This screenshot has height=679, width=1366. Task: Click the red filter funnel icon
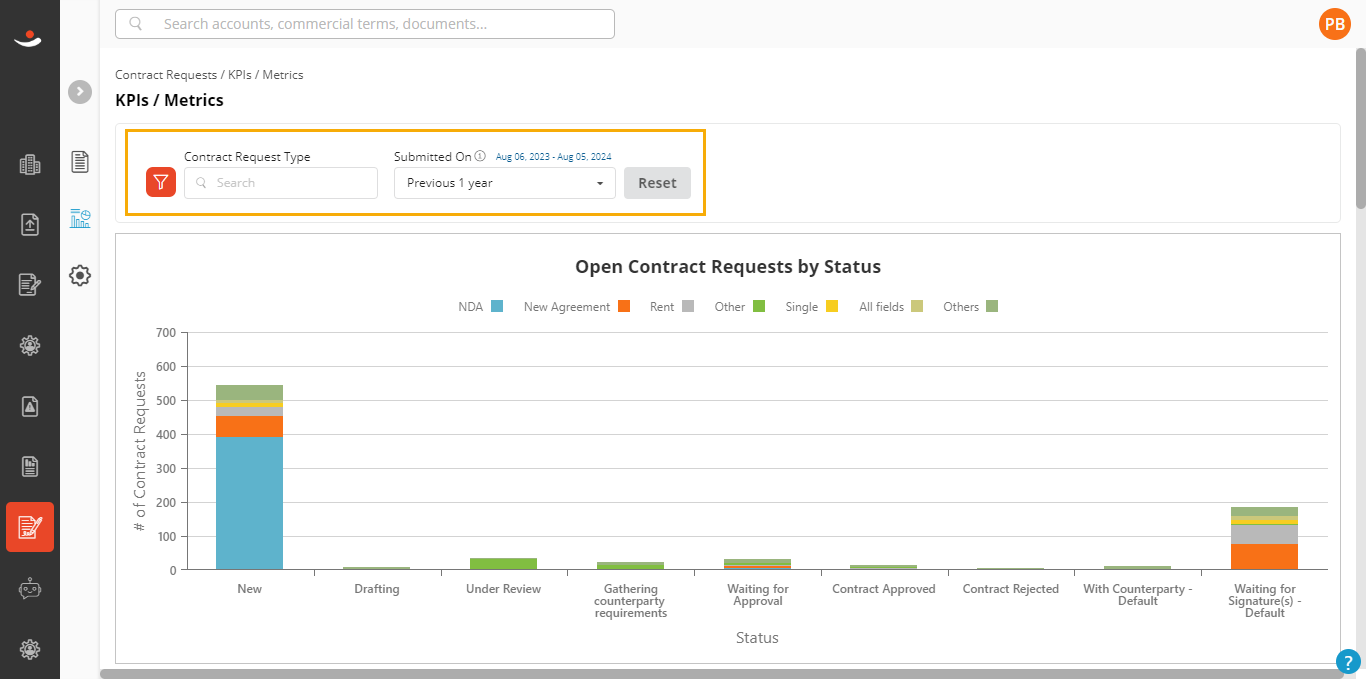pos(161,182)
